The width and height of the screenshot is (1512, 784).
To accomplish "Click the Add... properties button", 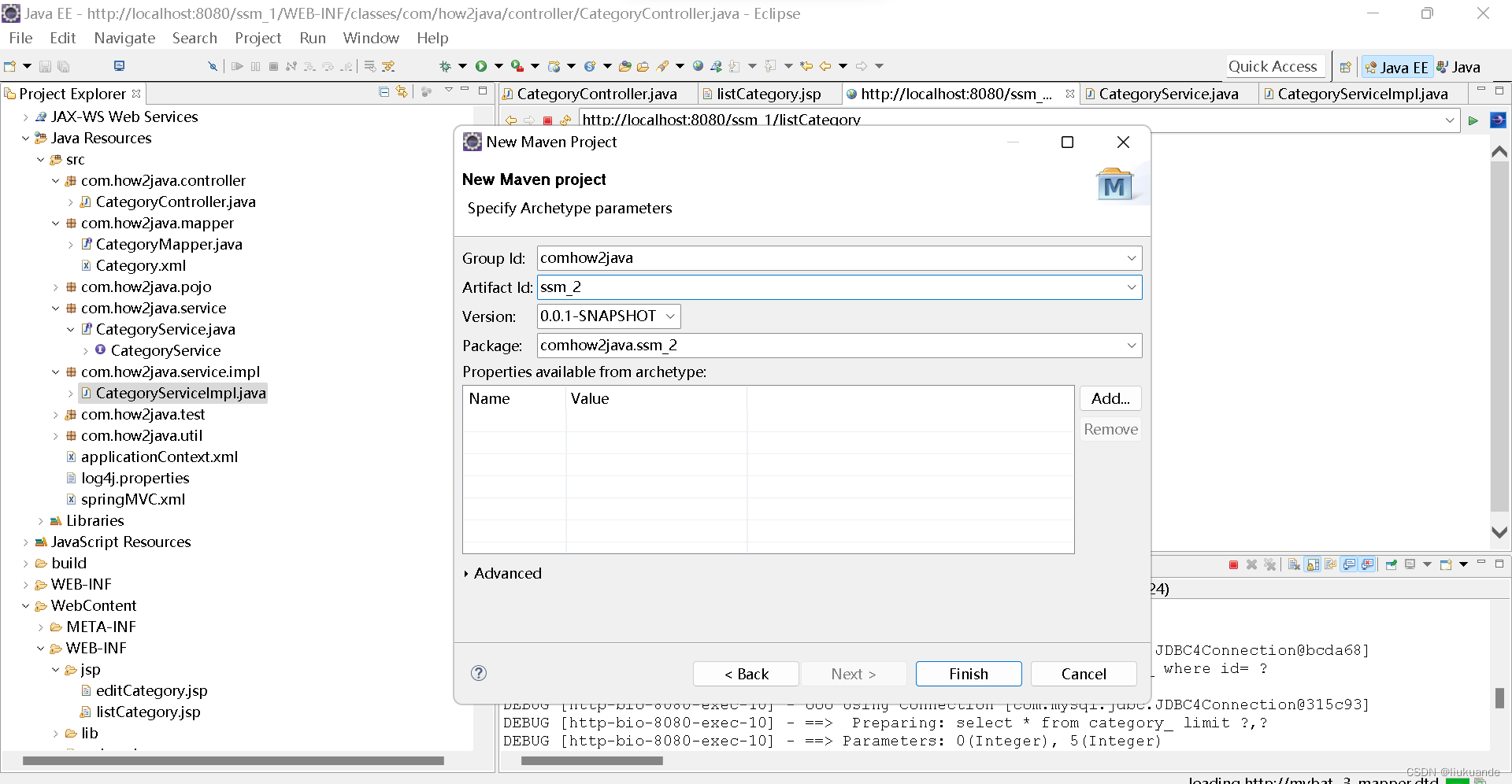I will [1110, 398].
